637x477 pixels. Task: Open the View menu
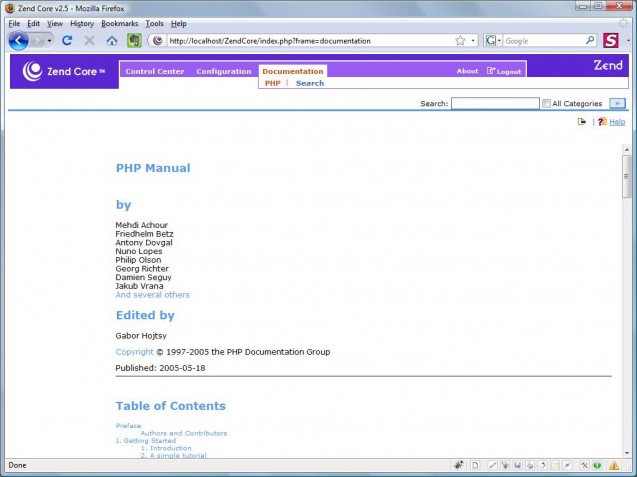54,24
